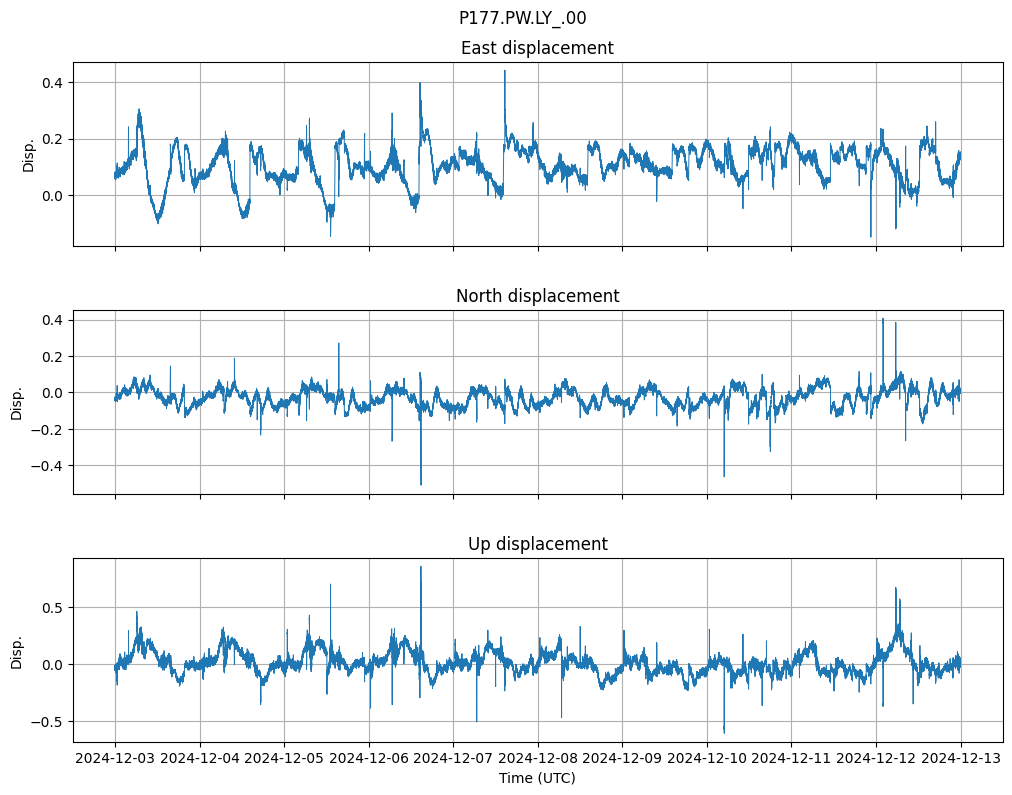Click the highest peak in the East plot
Viewport: 1012px width, 795px height.
[505, 72]
